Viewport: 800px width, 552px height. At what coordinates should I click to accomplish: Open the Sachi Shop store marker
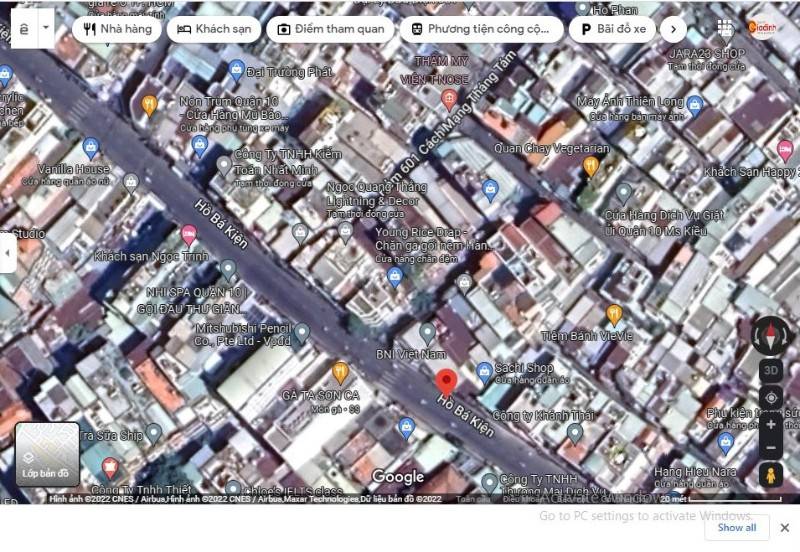coord(485,371)
